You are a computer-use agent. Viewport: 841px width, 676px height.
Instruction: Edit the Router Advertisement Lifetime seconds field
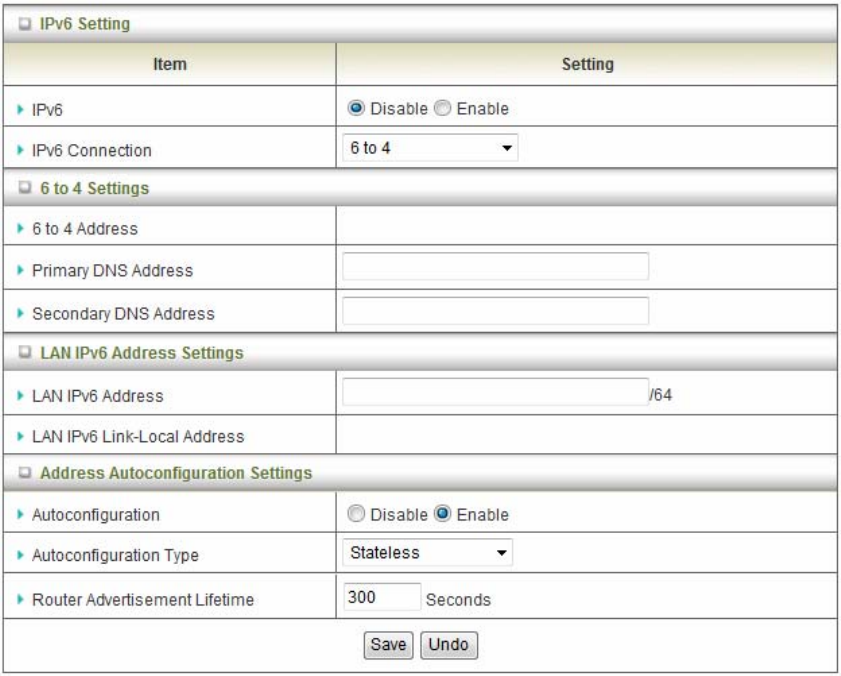click(380, 597)
